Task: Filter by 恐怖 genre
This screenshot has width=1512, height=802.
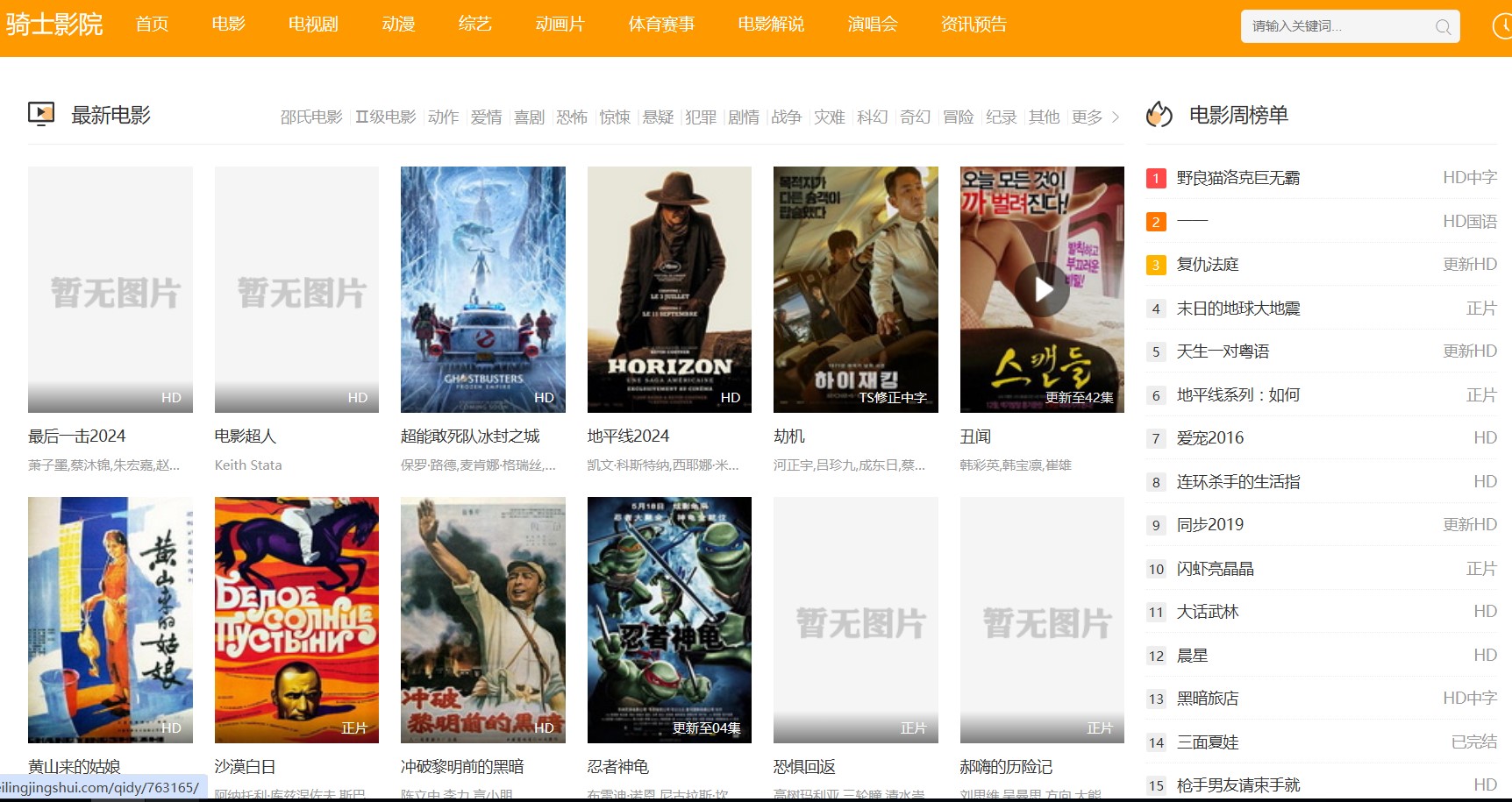Action: pyautogui.click(x=572, y=117)
